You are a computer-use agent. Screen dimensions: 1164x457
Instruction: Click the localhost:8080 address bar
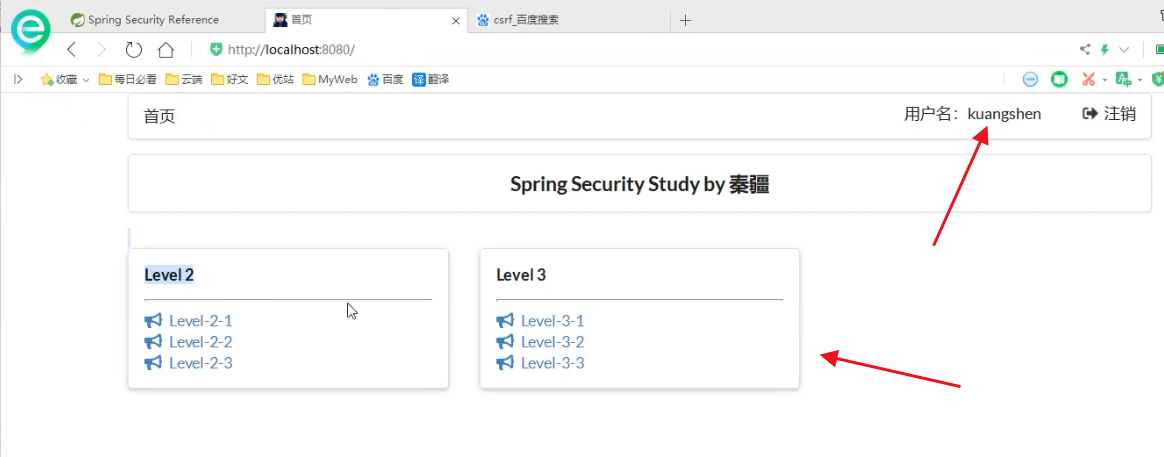point(600,50)
